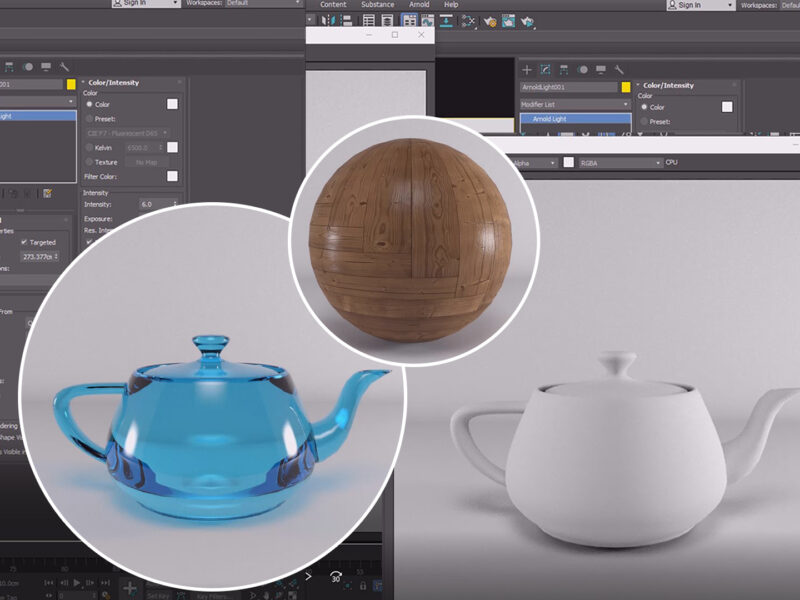
Task: Open the Utilities panel wrench icon
Action: point(618,69)
